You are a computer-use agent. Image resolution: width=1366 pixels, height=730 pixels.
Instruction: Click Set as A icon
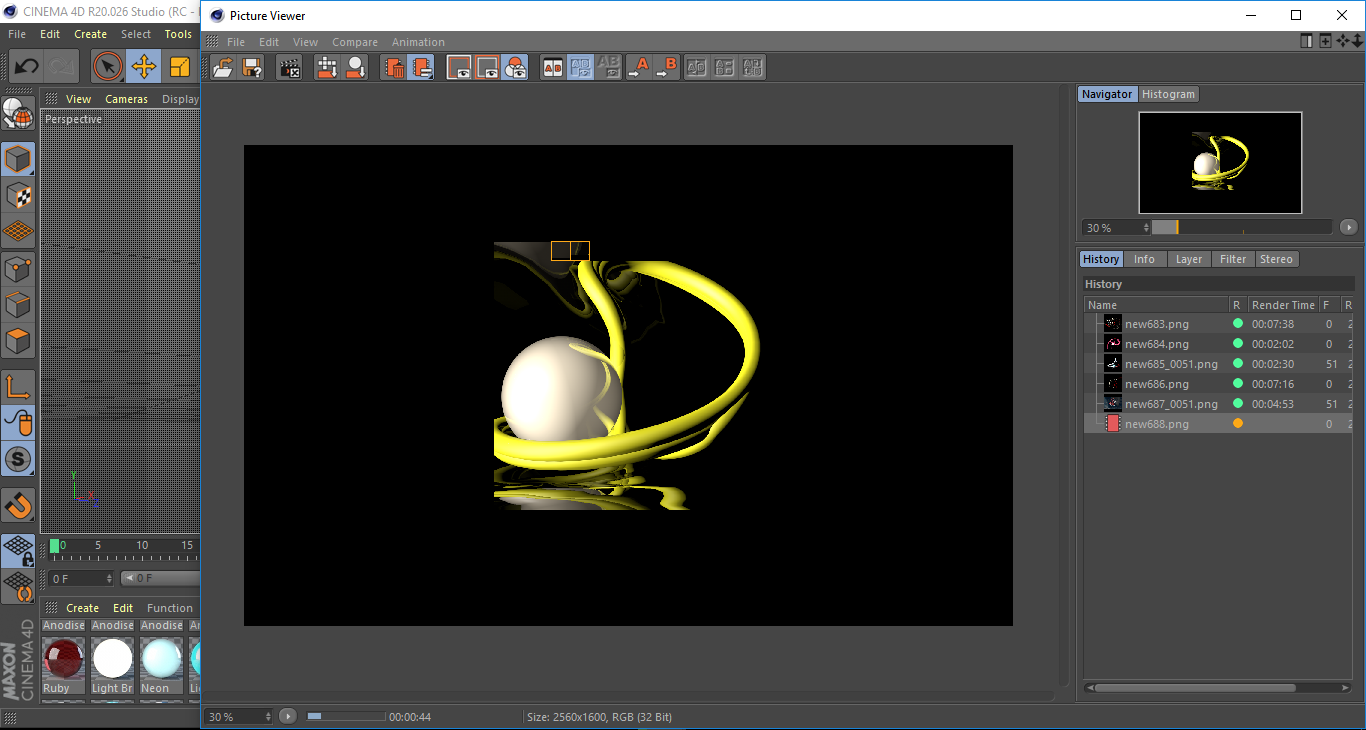pyautogui.click(x=638, y=68)
